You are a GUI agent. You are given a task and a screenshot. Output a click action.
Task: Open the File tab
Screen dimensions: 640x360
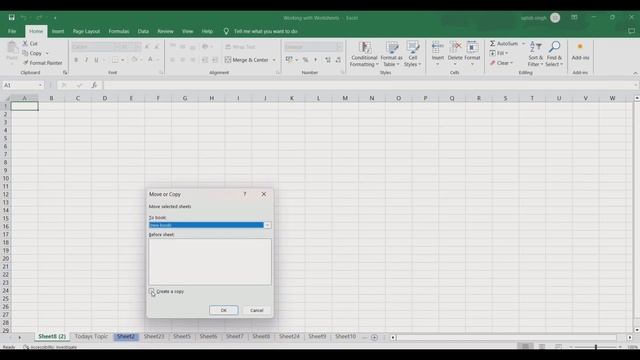pos(12,31)
